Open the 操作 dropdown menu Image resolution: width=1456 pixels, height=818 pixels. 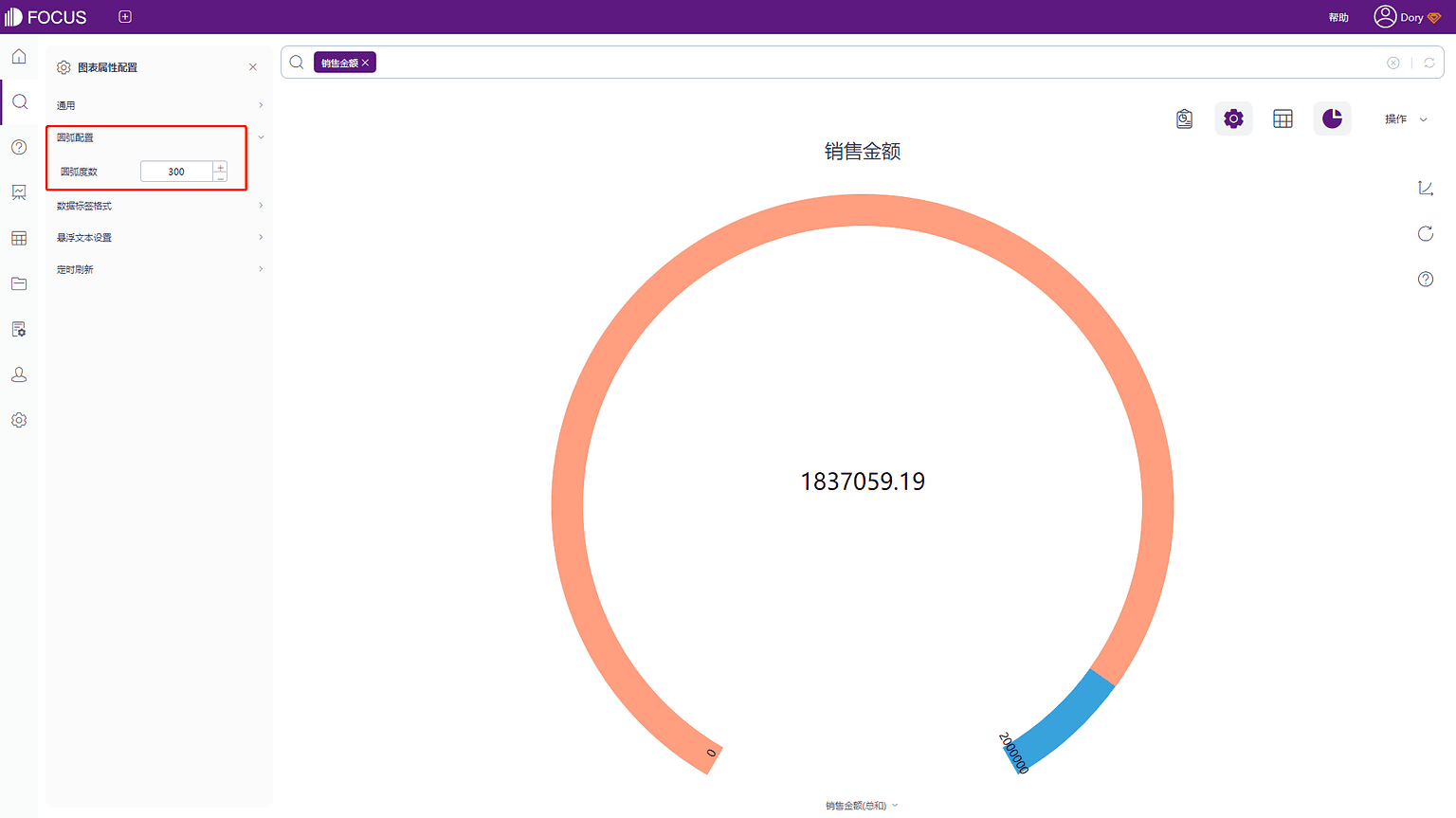click(1406, 119)
